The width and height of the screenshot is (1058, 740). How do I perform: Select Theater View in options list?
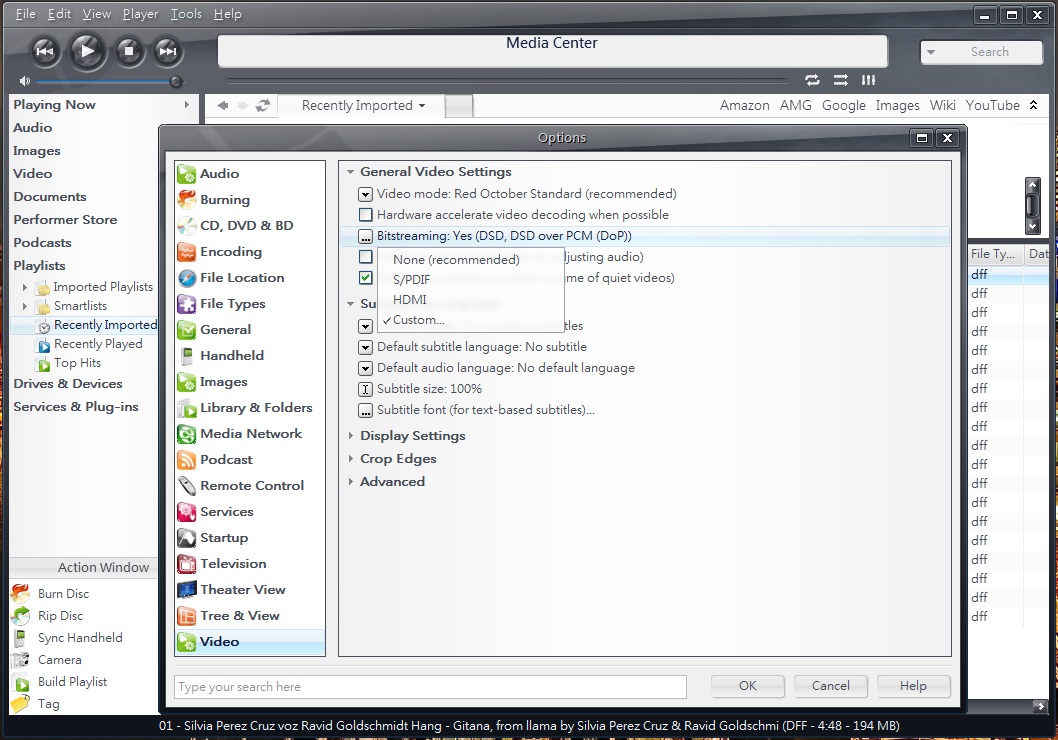click(242, 590)
